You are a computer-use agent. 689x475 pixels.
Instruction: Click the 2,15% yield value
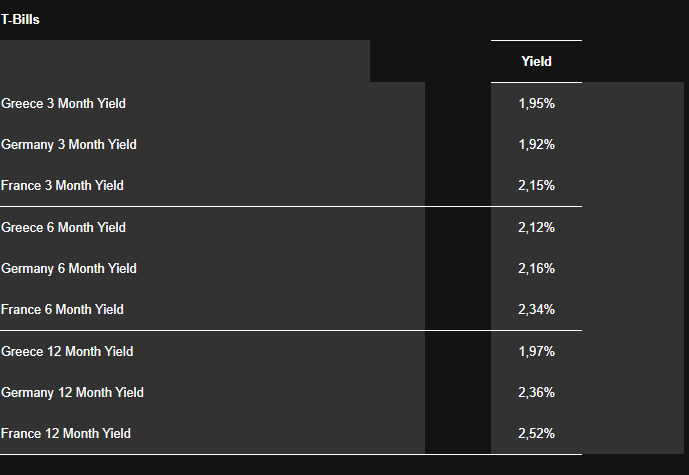[x=536, y=186]
